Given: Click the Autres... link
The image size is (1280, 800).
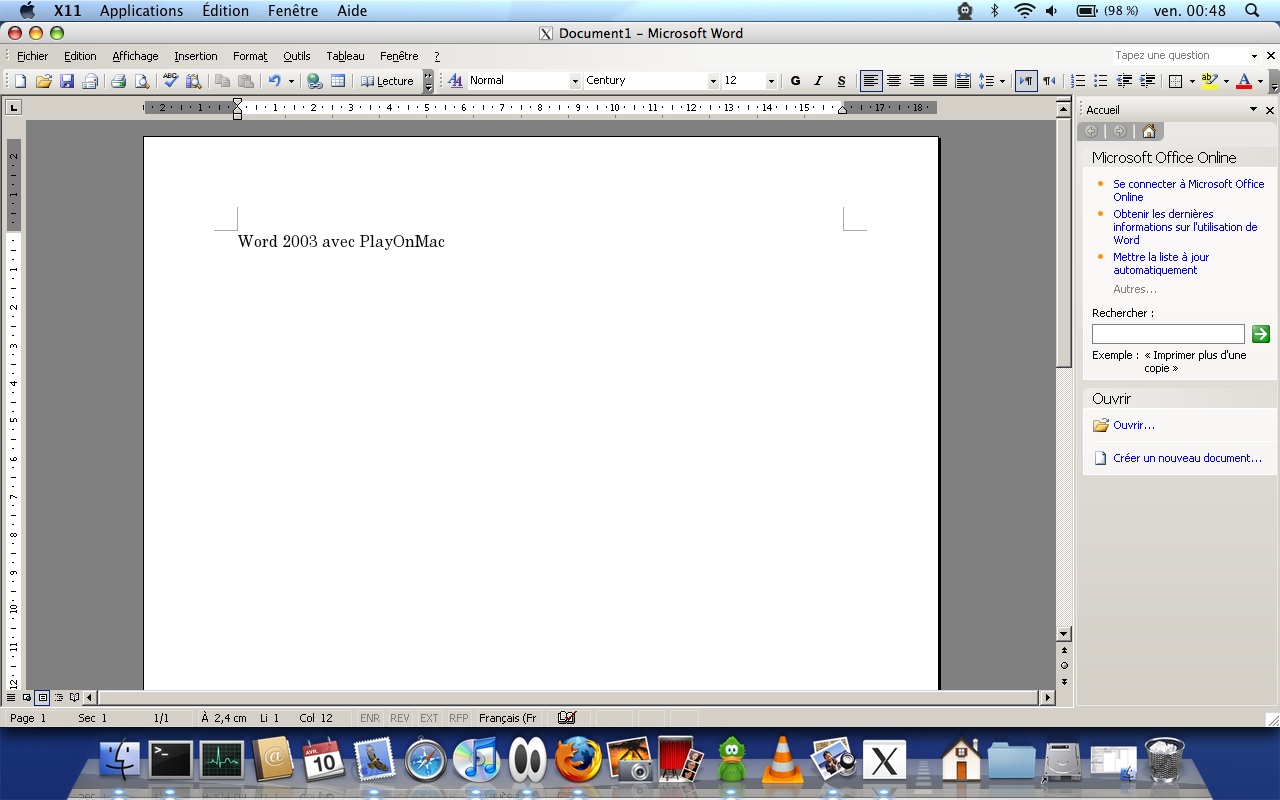Looking at the screenshot, I should (x=1135, y=289).
